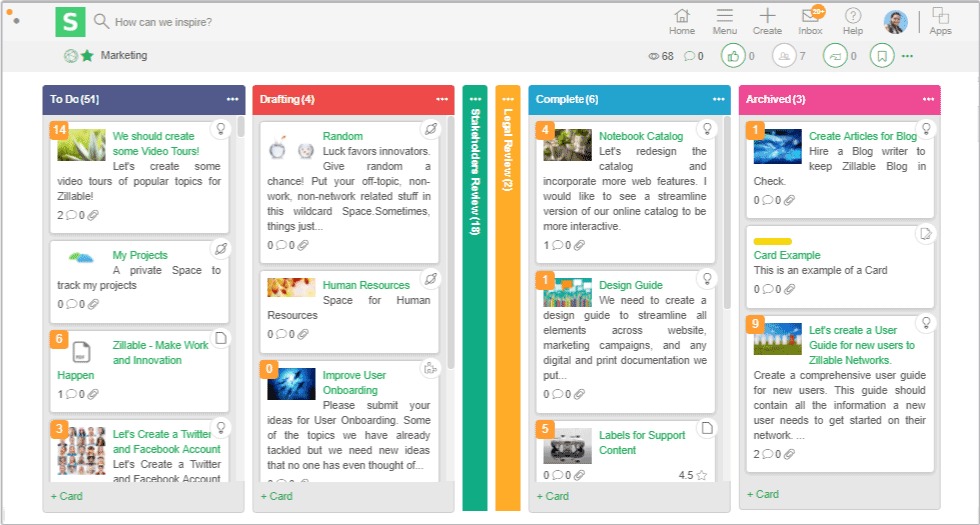Open Help
Image resolution: width=980 pixels, height=525 pixels.
point(852,21)
